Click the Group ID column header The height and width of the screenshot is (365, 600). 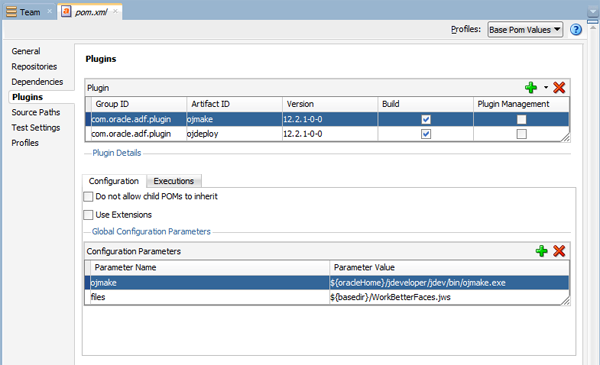point(139,104)
